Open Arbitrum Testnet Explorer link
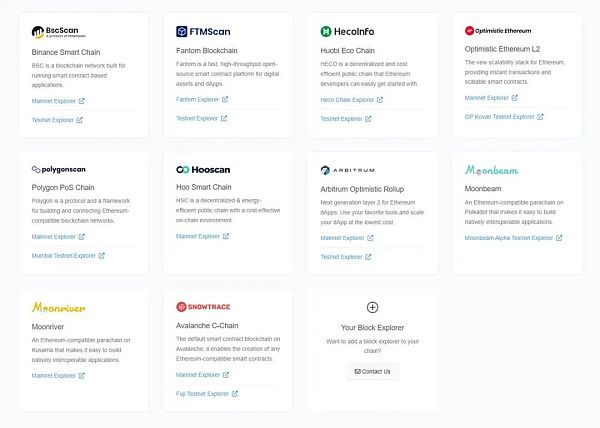Screen dimensions: 600x428 [x=342, y=256]
